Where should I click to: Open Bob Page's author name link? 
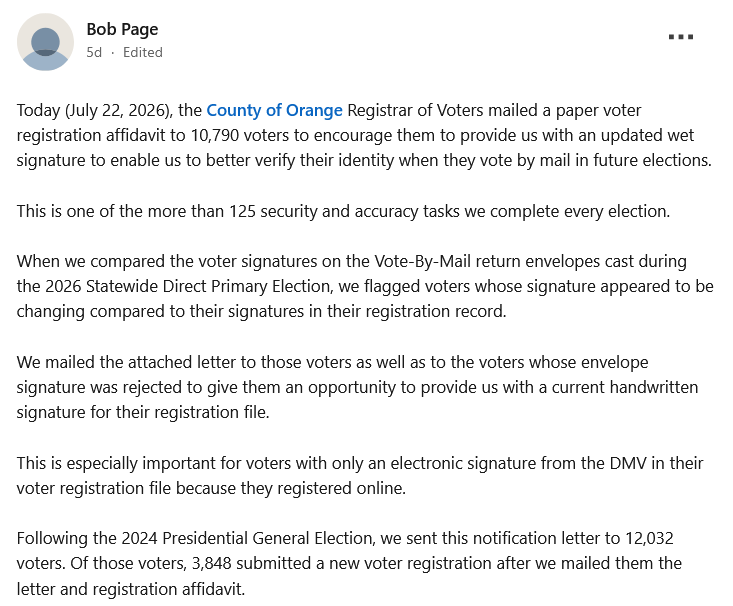122,29
